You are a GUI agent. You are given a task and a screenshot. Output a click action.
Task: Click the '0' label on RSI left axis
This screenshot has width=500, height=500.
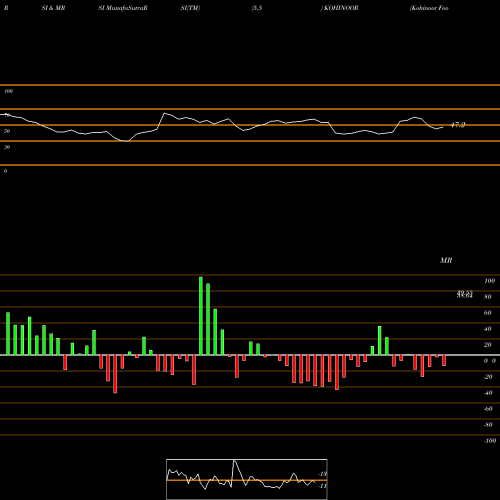click(5, 171)
